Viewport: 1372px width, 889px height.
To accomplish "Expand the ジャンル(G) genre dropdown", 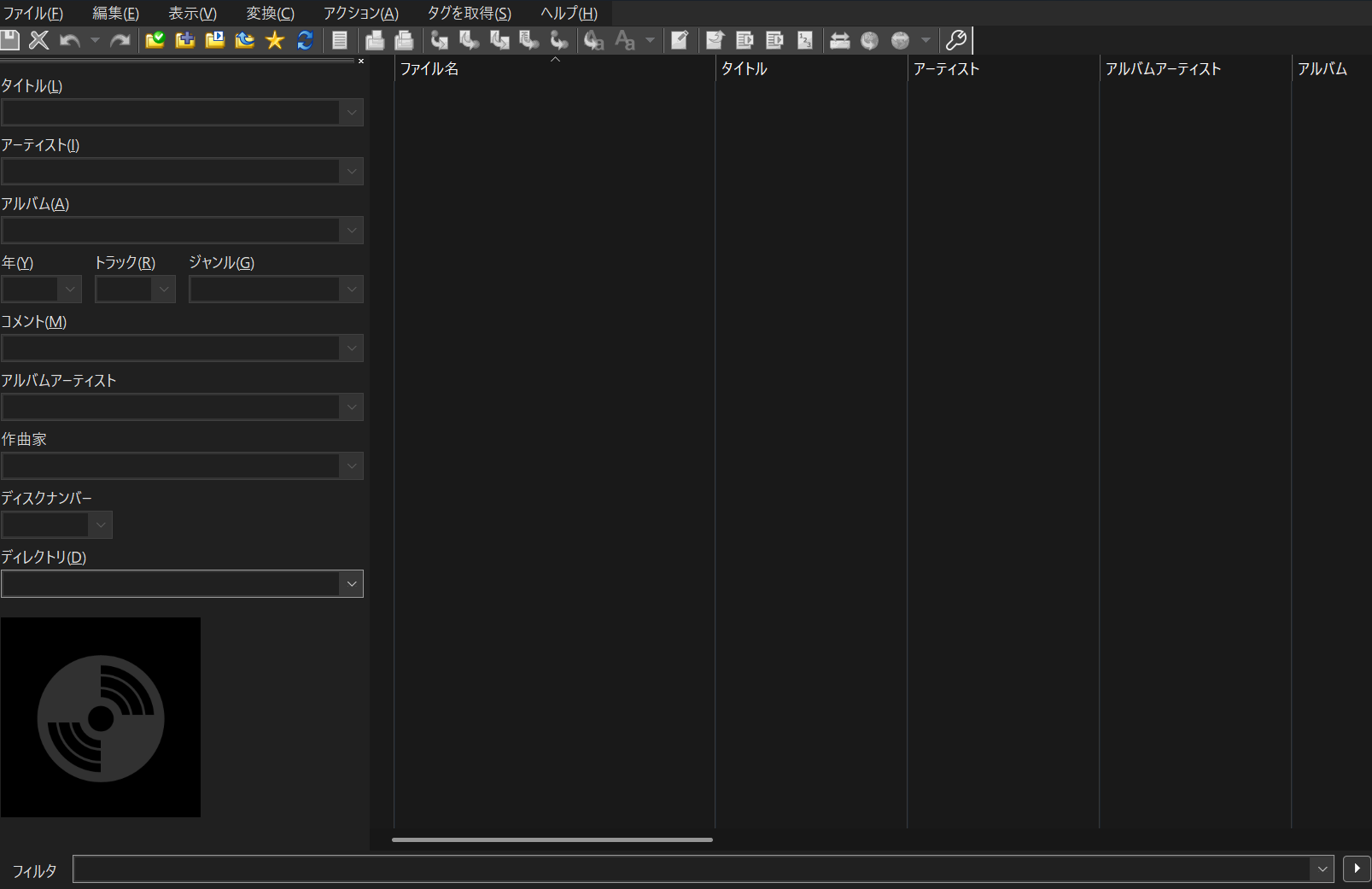I will [x=351, y=290].
